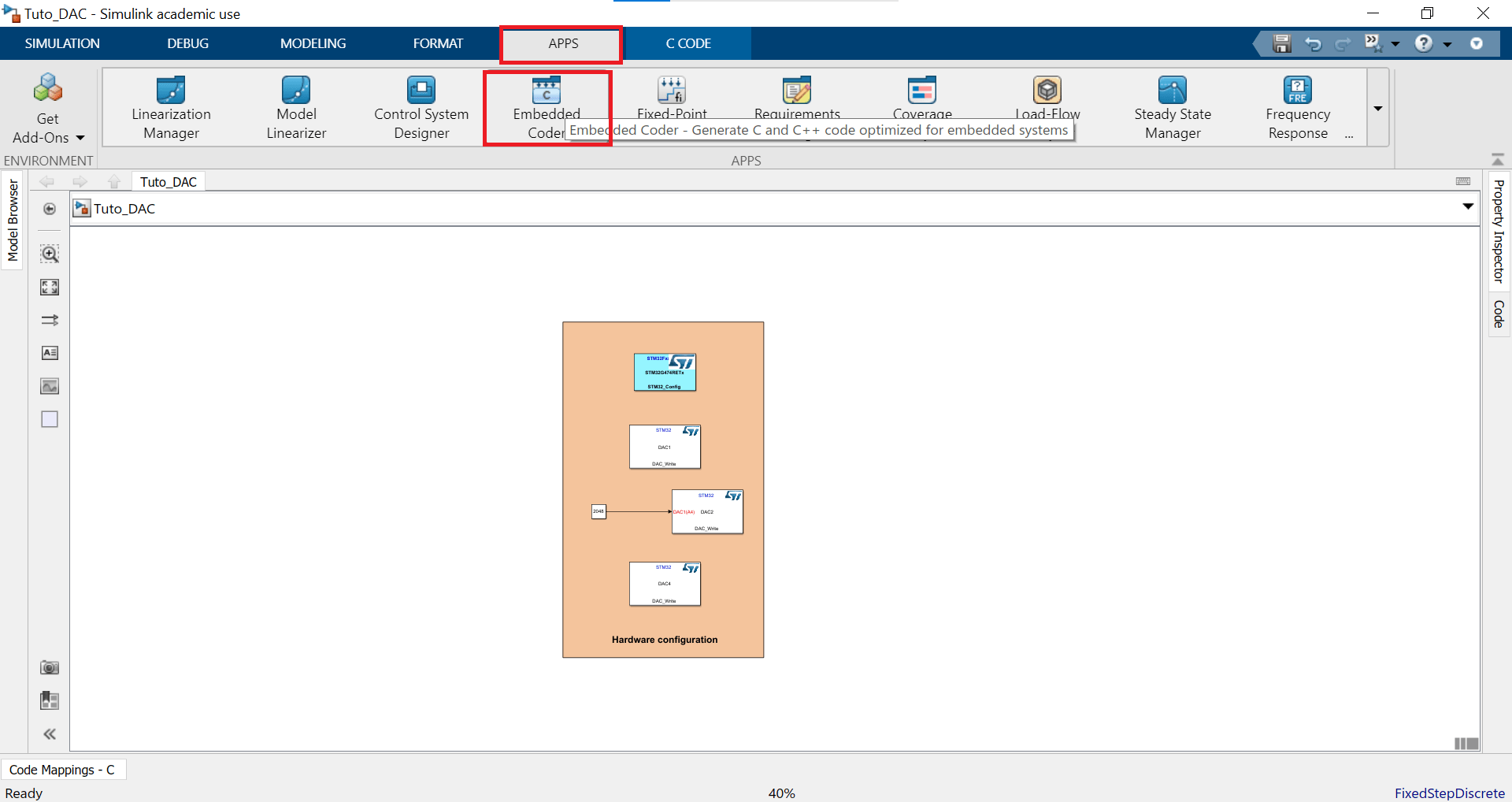The height and width of the screenshot is (802, 1512).
Task: Toggle sample time display icon
Action: [x=50, y=320]
